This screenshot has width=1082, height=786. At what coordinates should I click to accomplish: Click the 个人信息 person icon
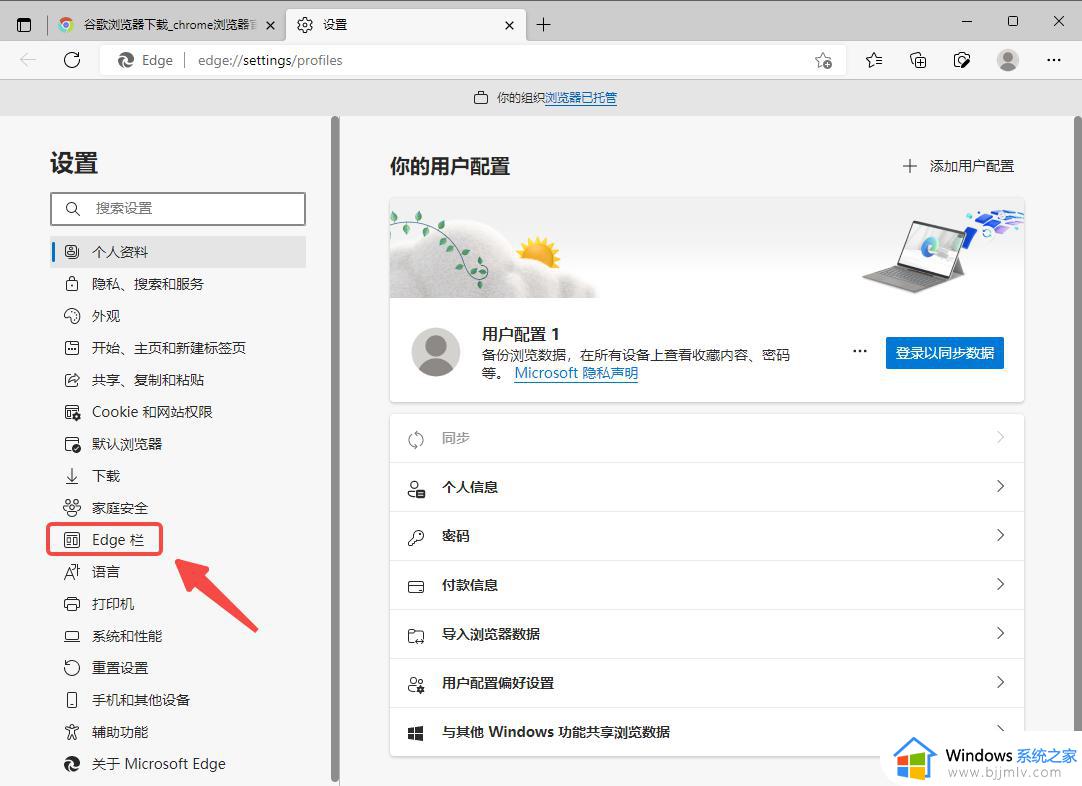pos(416,489)
